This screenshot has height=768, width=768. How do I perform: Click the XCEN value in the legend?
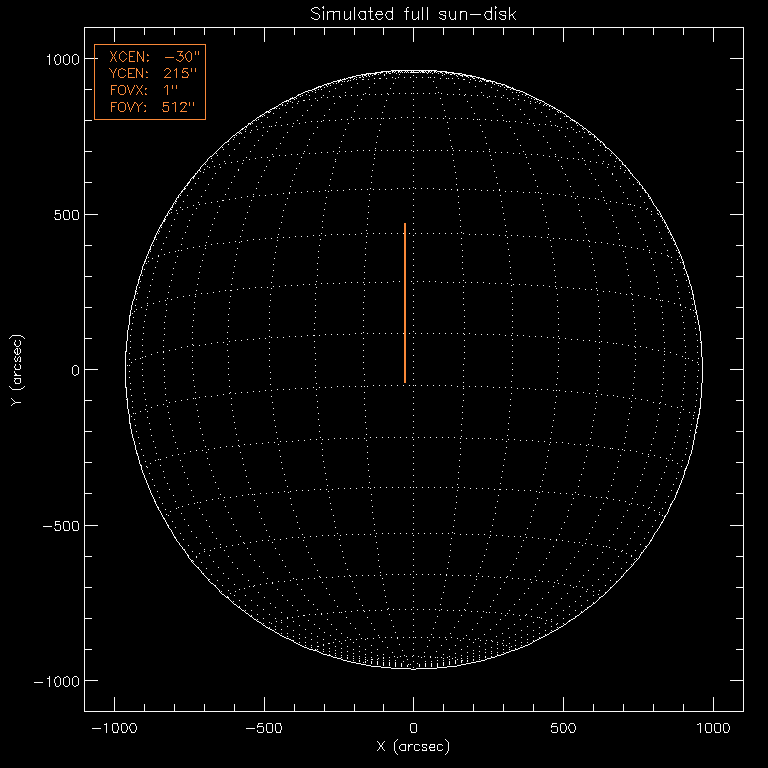(182, 58)
